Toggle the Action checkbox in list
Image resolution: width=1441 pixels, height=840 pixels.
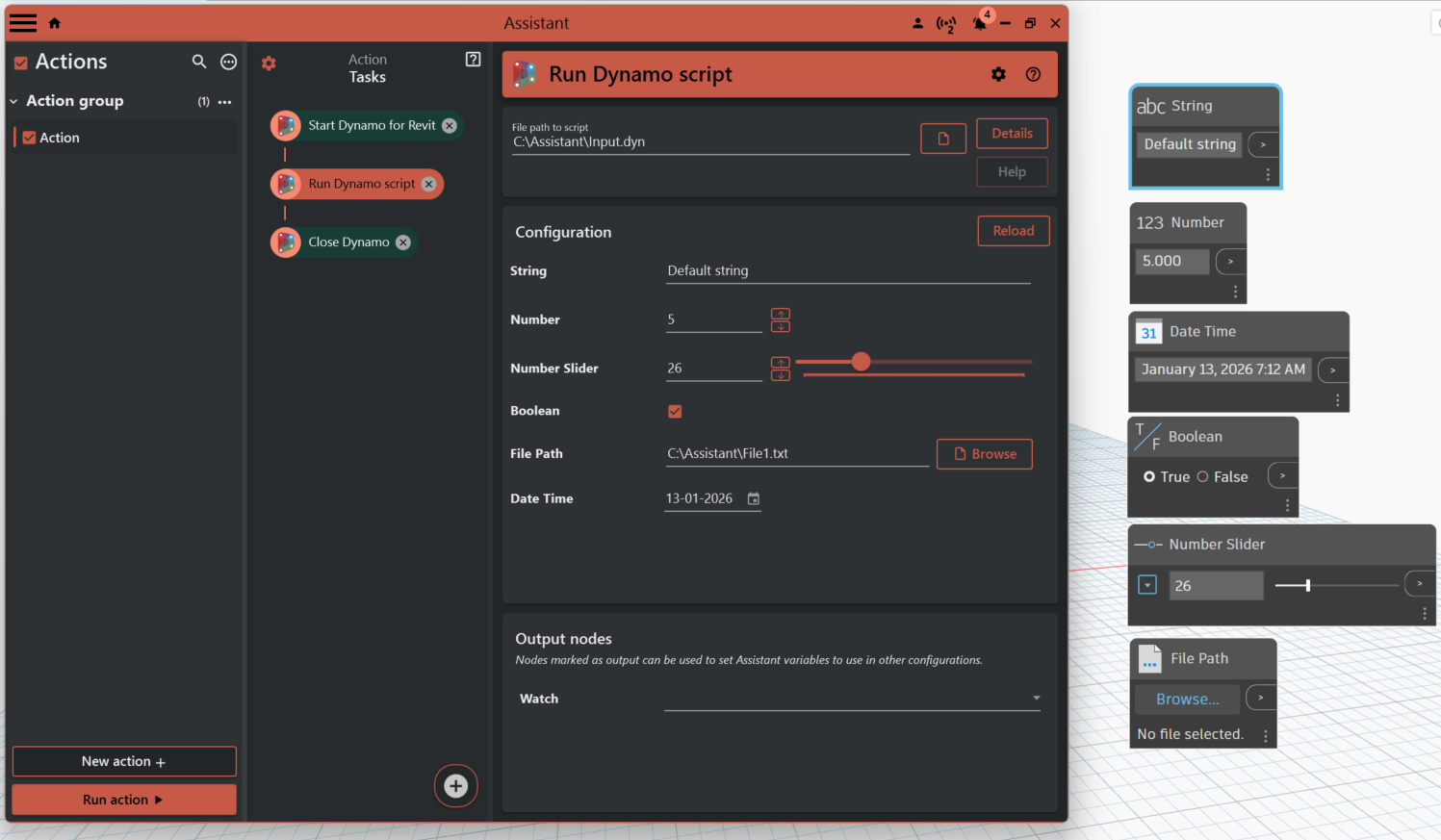coord(30,138)
